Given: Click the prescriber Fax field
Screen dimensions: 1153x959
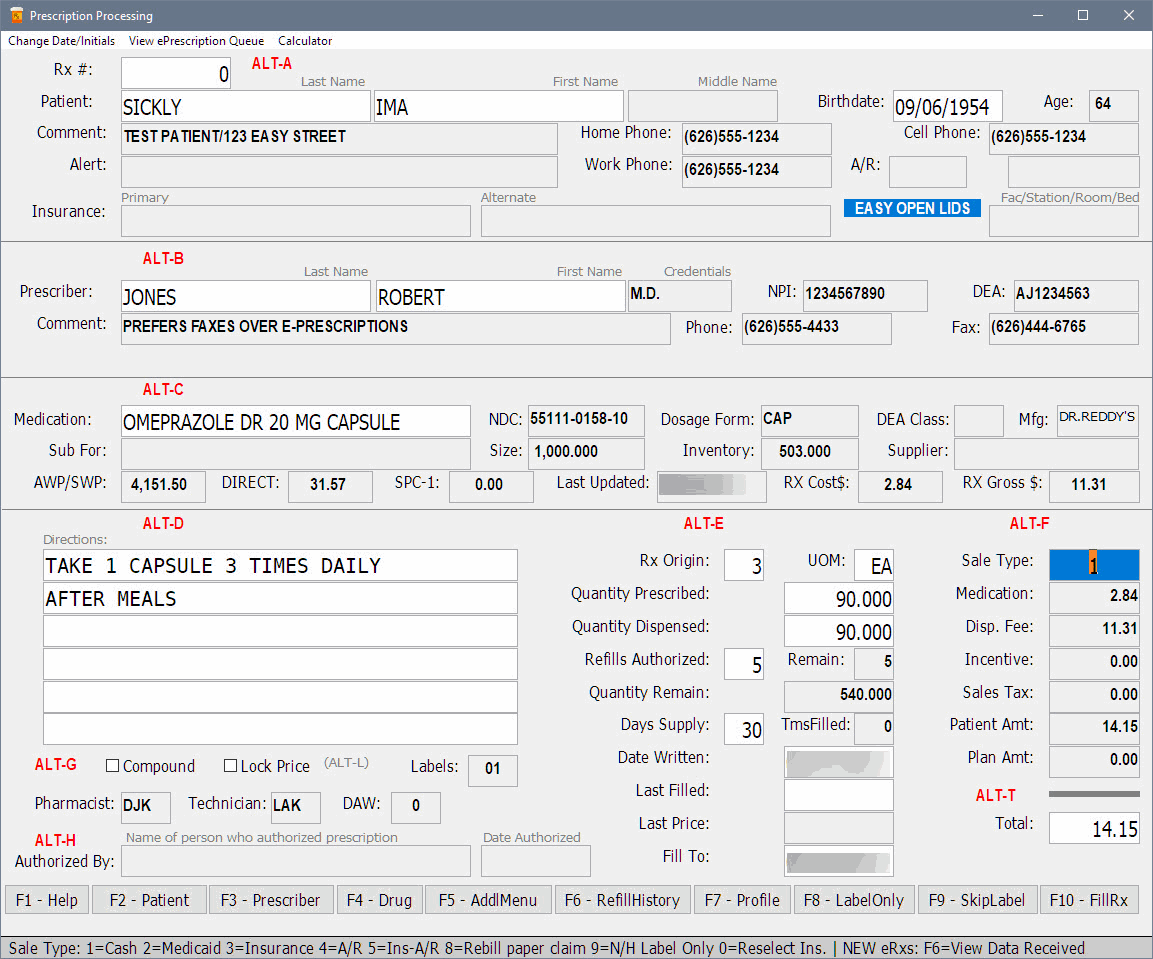Looking at the screenshot, I should point(1063,328).
